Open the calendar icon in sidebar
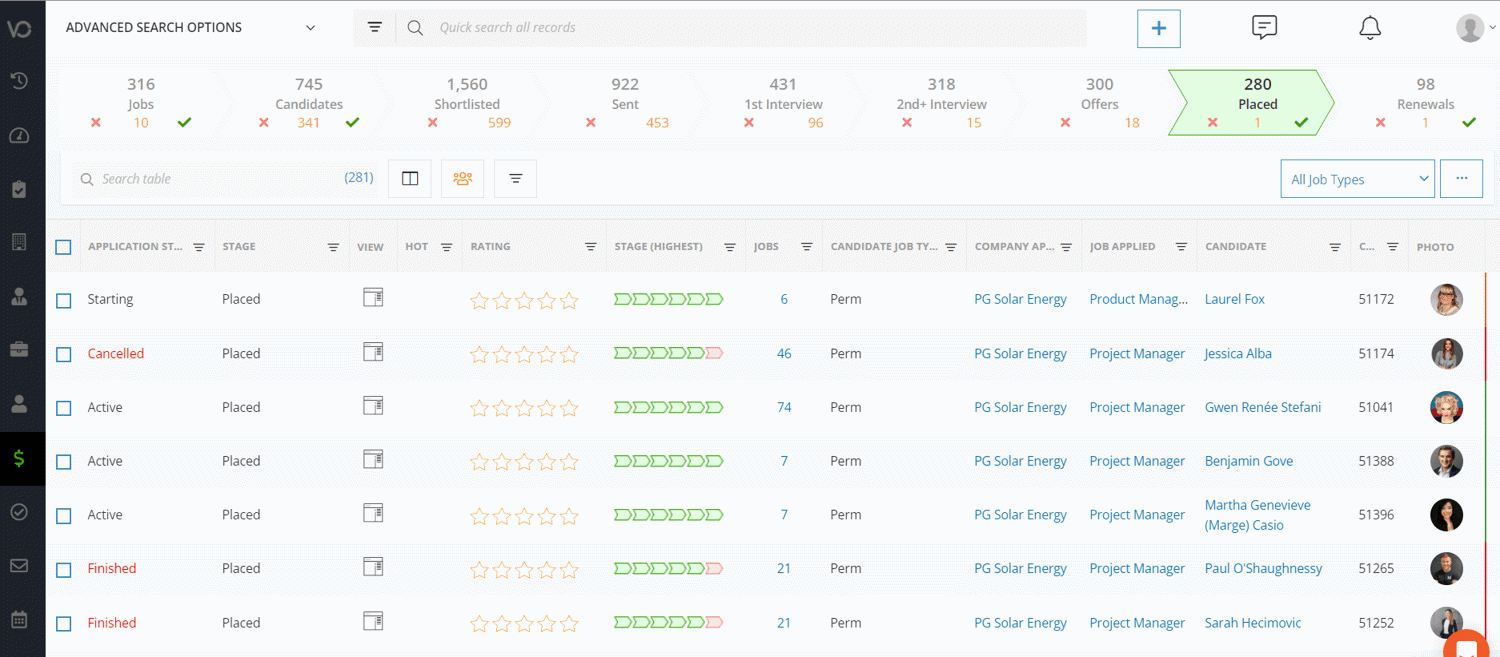 click(x=19, y=620)
